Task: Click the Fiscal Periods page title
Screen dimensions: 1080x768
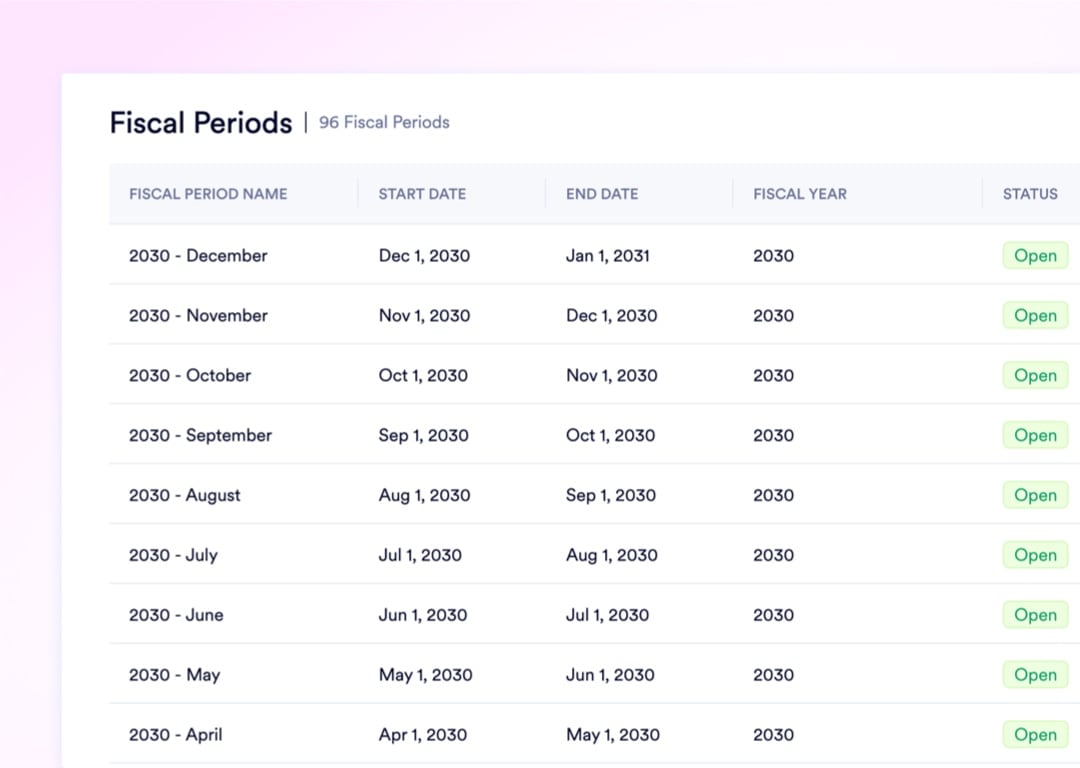Action: pyautogui.click(x=200, y=122)
